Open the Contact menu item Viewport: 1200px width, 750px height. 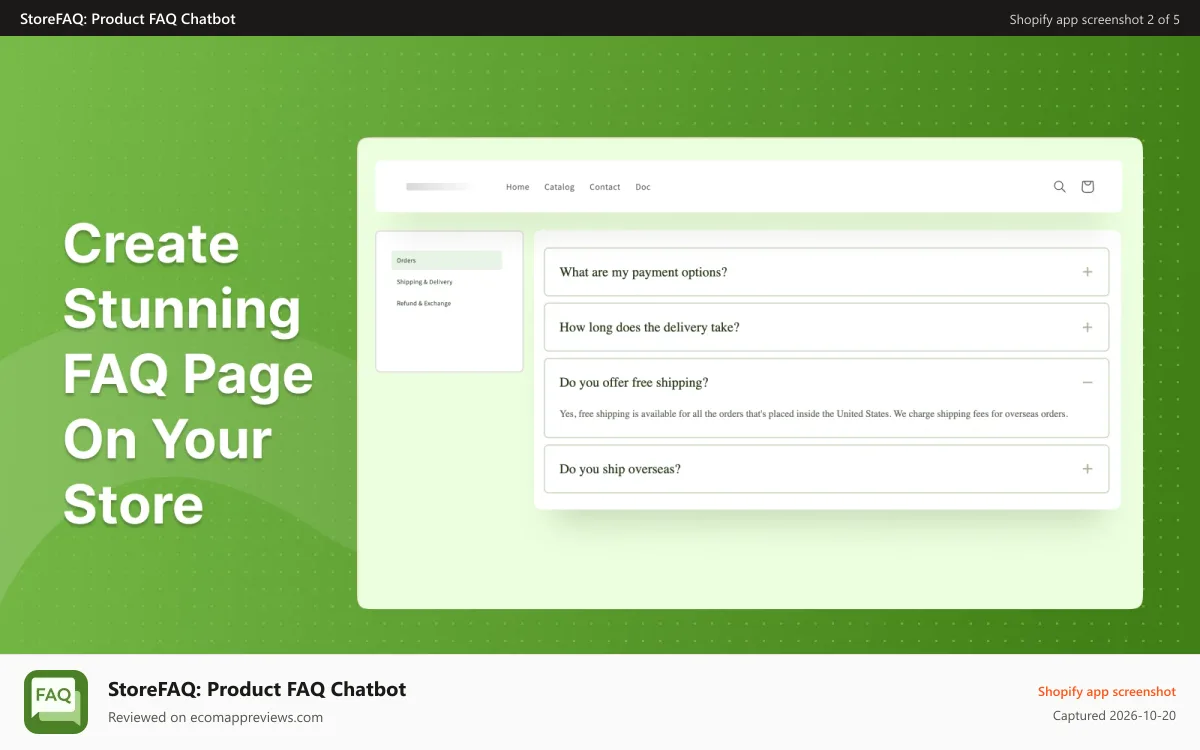(x=605, y=187)
